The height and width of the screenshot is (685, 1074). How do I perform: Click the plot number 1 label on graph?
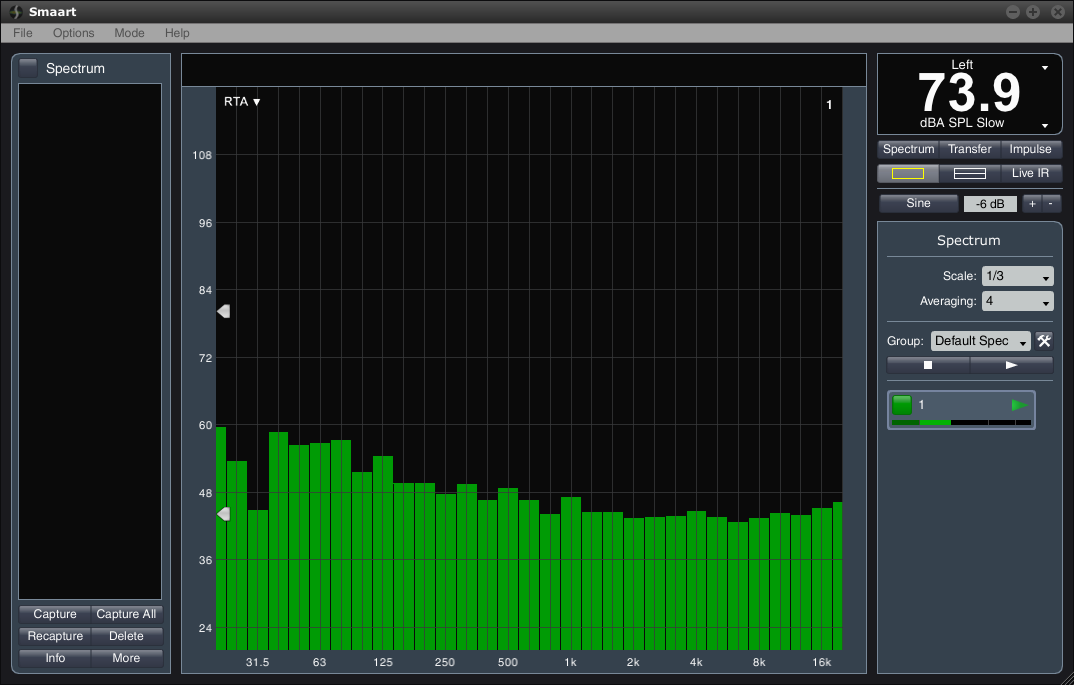[829, 105]
